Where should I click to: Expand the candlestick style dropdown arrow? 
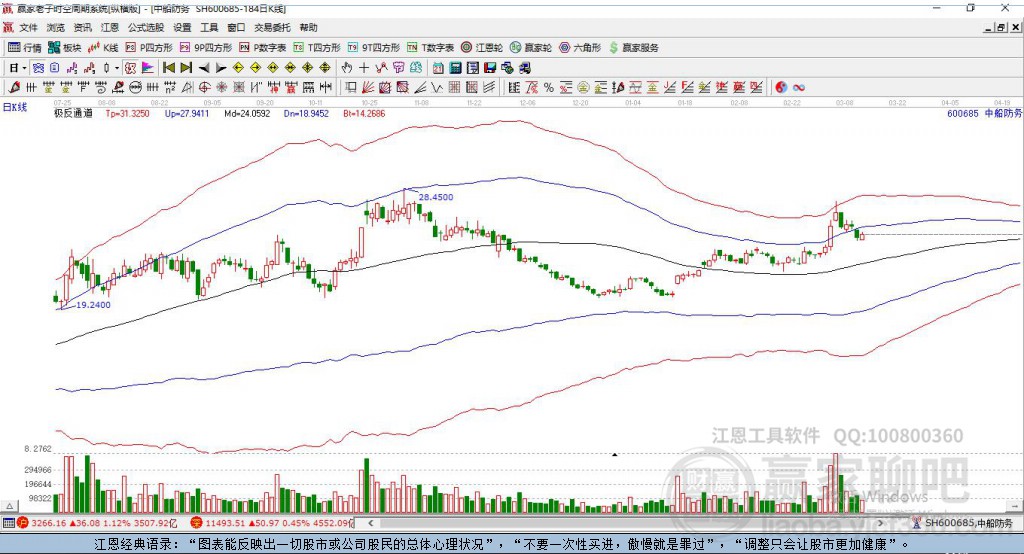tap(117, 68)
